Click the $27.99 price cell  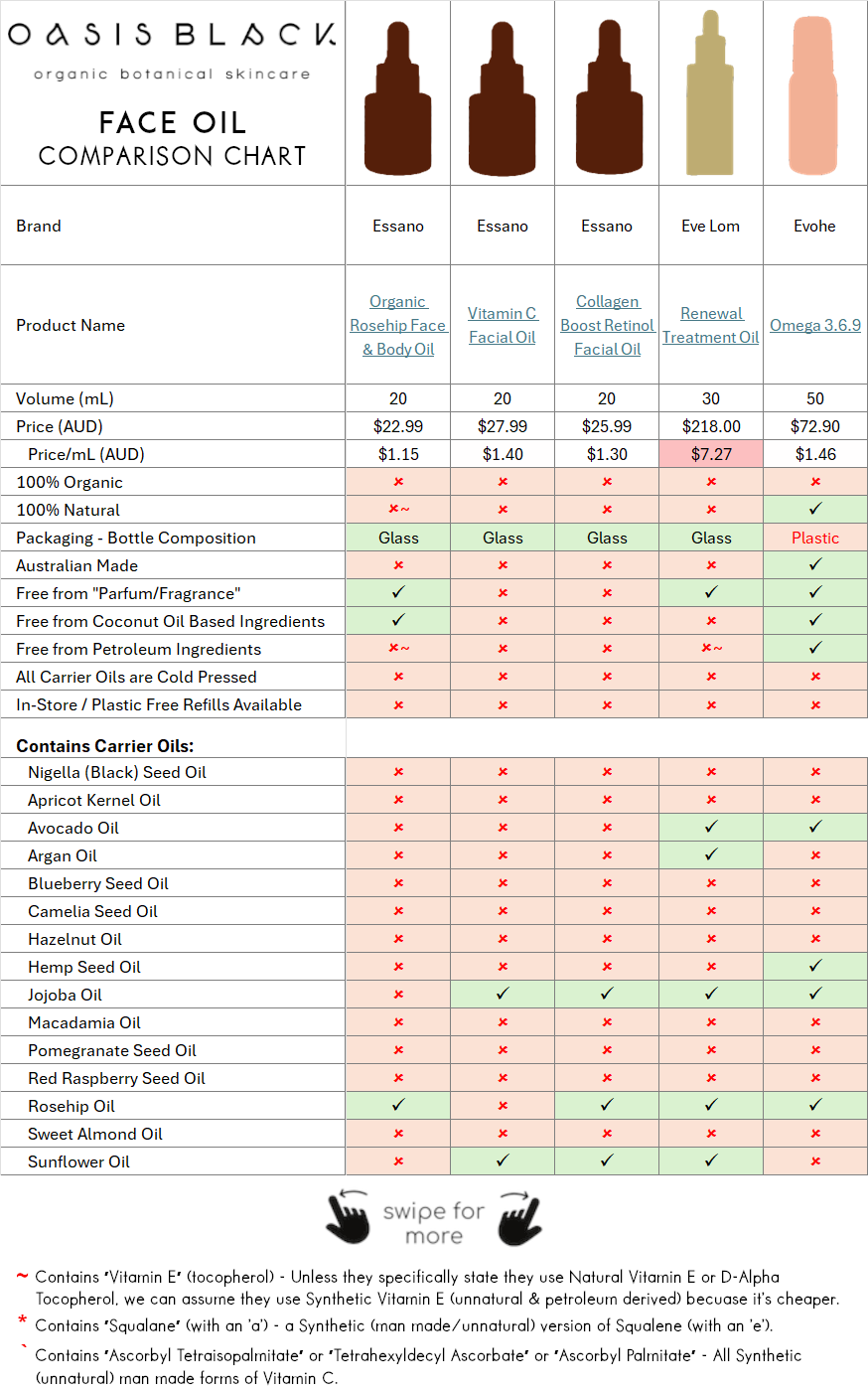pos(503,426)
